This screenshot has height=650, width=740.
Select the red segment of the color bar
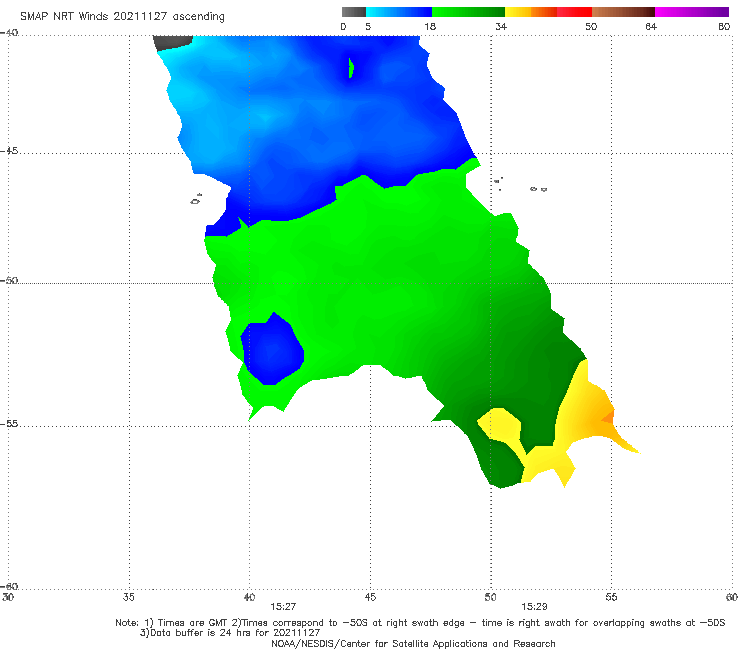click(574, 12)
